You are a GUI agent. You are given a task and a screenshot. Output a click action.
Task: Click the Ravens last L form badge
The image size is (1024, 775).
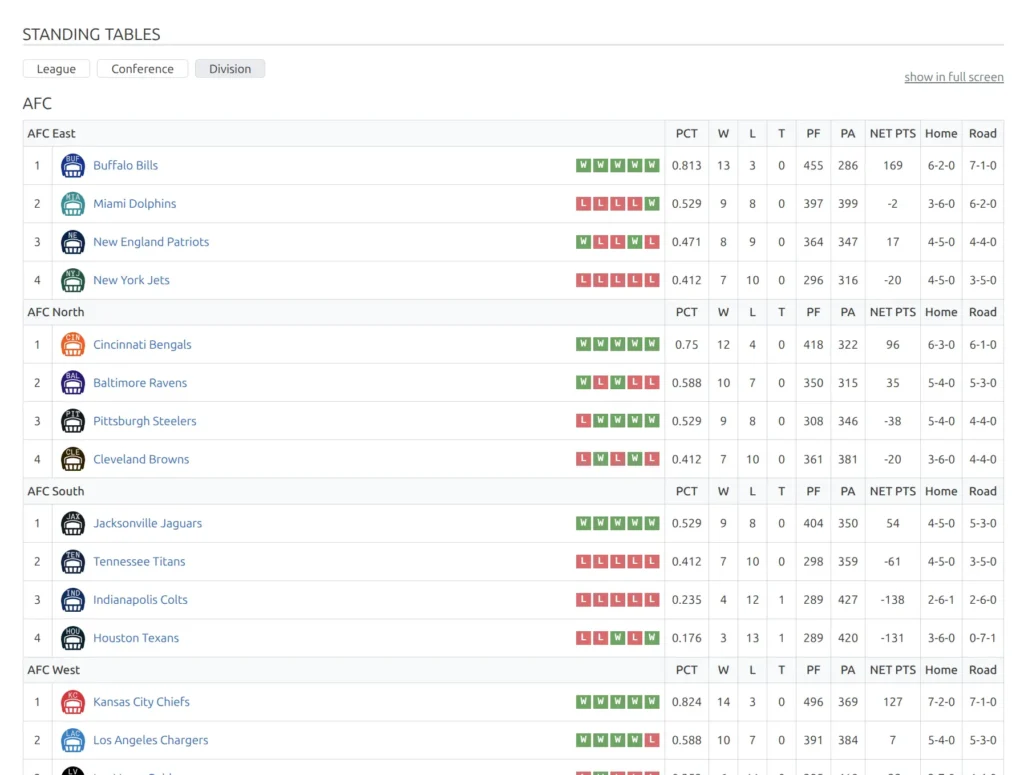tap(652, 383)
